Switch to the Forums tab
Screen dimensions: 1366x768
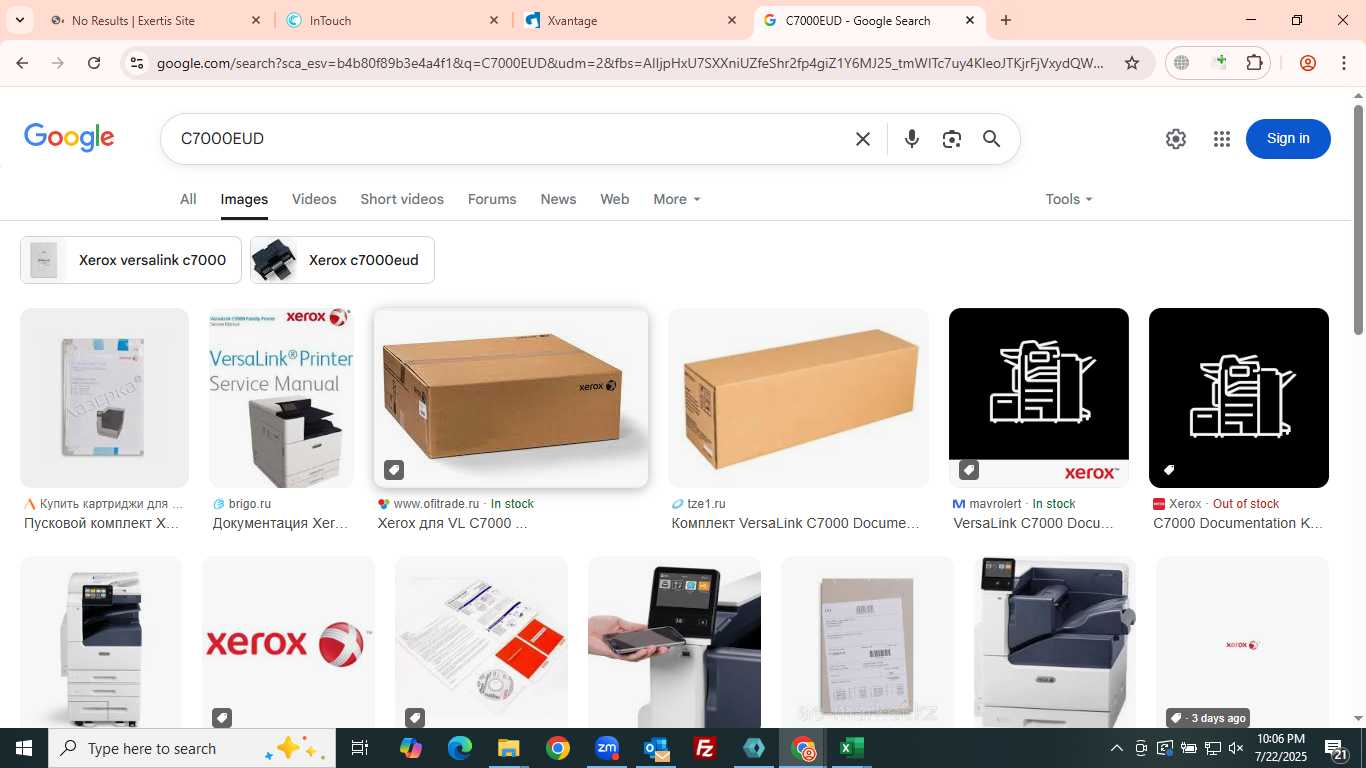click(x=492, y=199)
